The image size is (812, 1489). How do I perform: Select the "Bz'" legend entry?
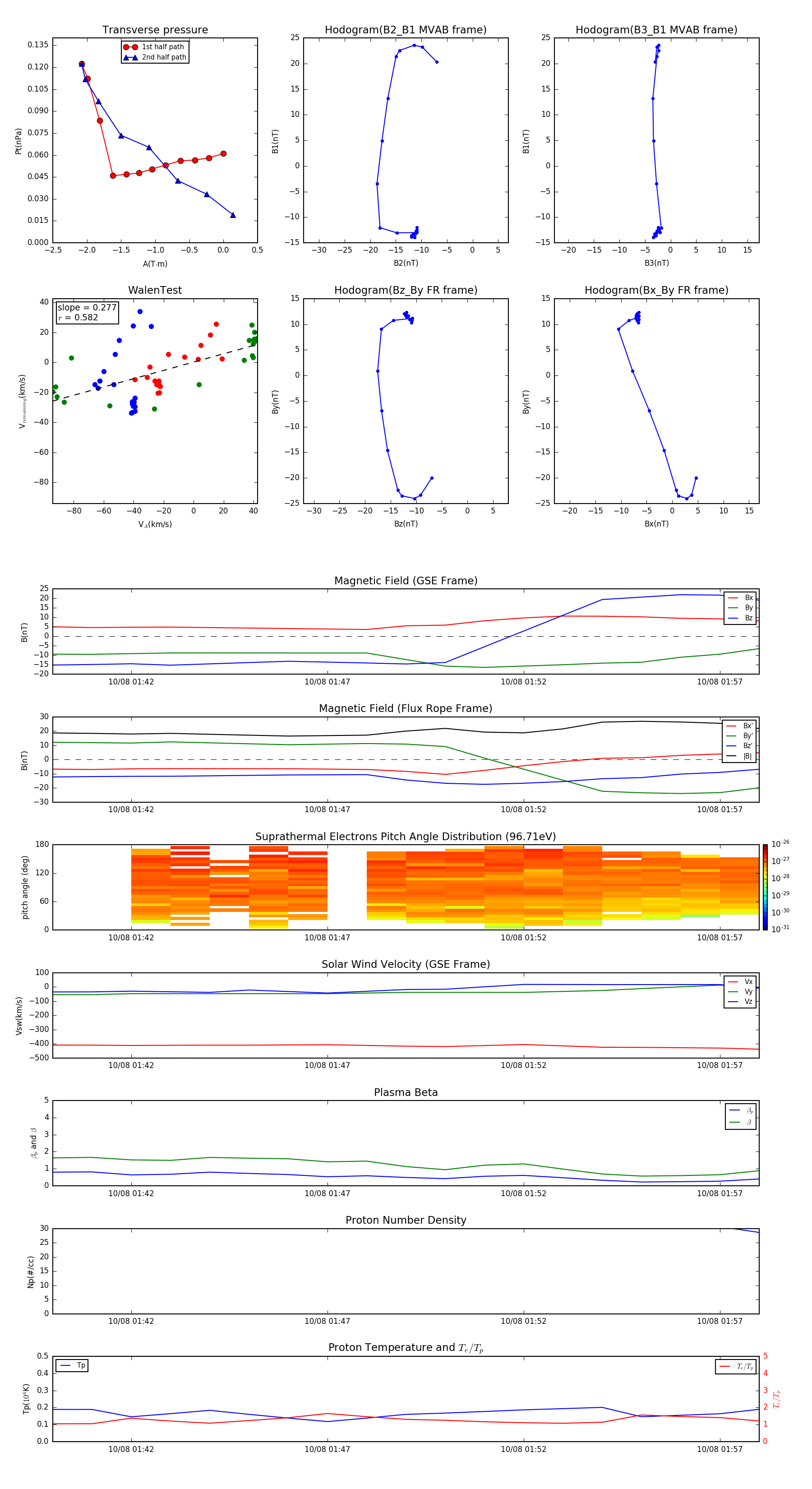740,746
